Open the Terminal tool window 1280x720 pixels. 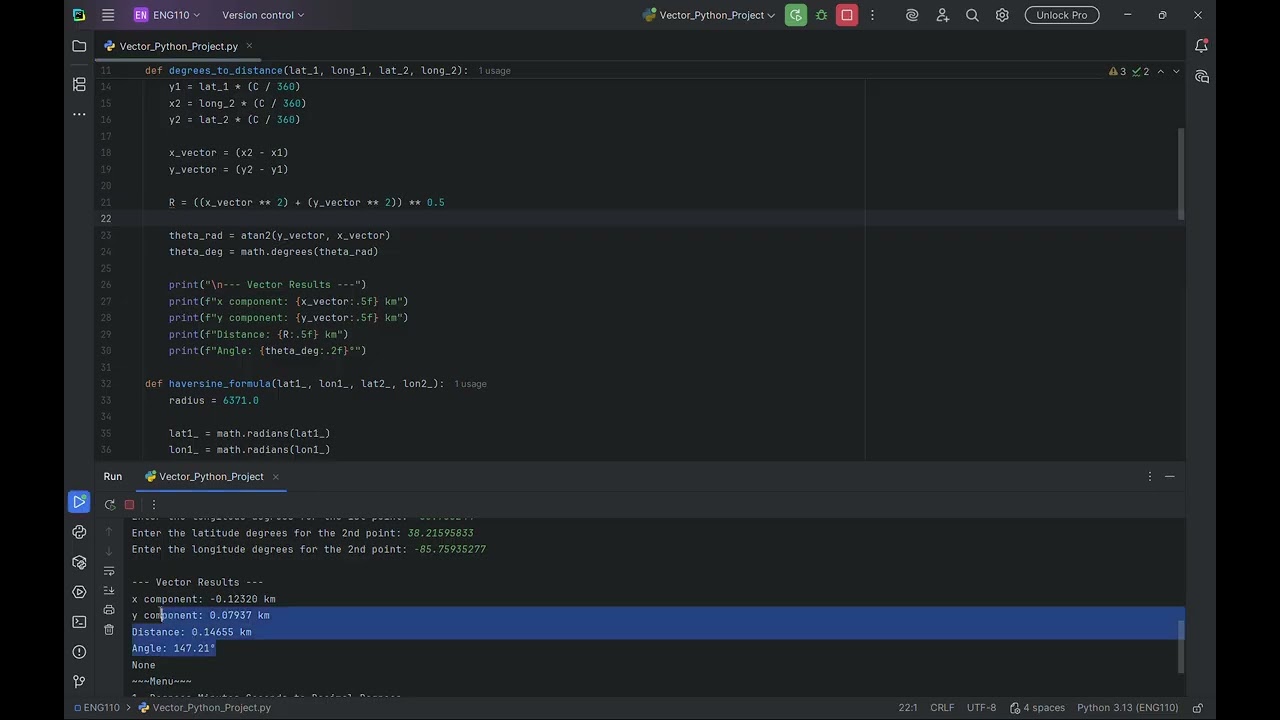[79, 622]
